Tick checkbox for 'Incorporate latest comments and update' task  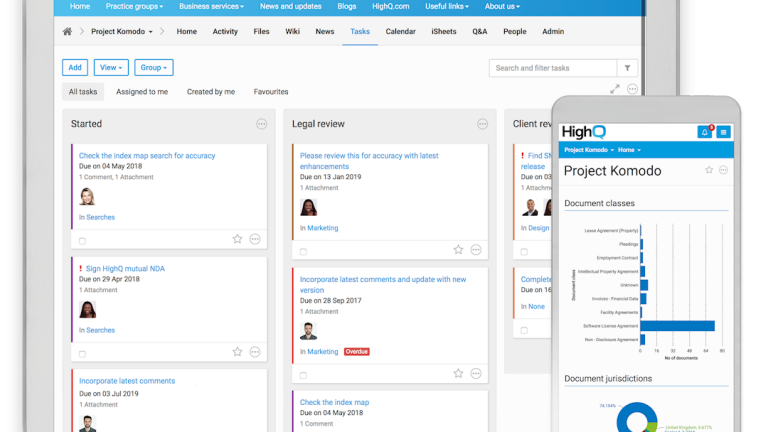click(x=303, y=375)
